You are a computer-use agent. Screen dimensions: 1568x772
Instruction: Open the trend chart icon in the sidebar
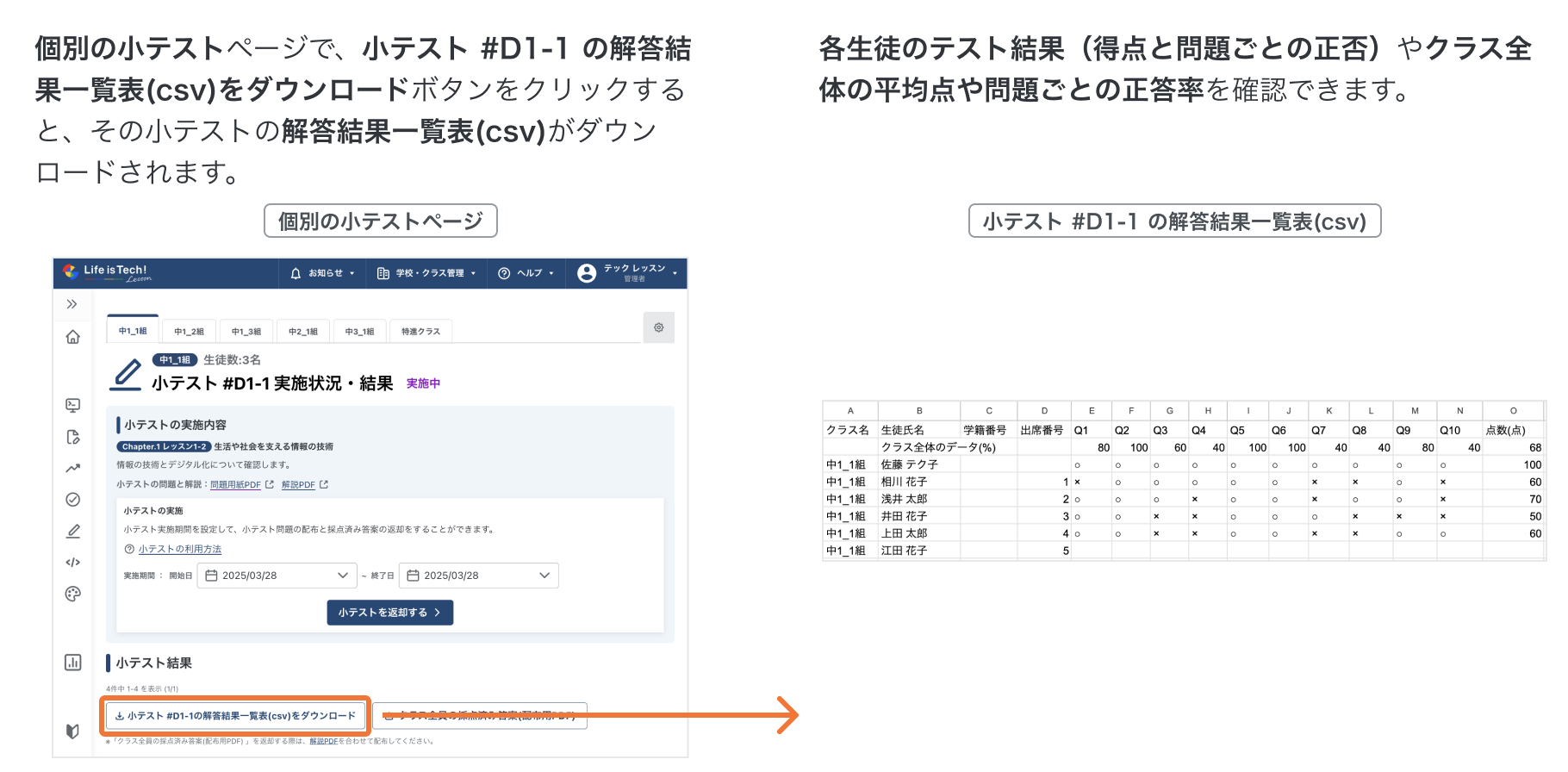(73, 469)
